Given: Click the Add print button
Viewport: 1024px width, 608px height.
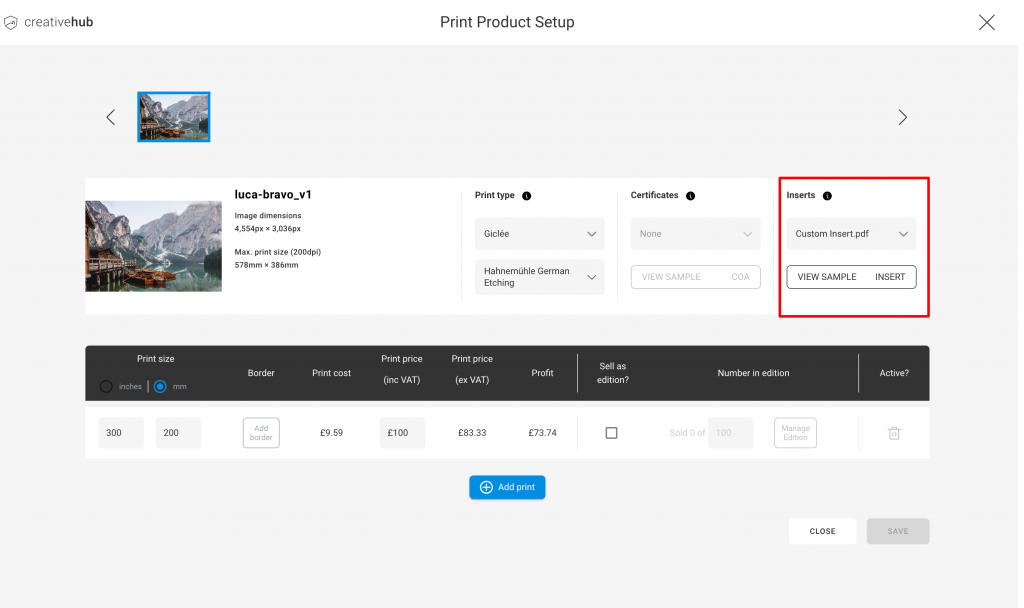Looking at the screenshot, I should (507, 487).
